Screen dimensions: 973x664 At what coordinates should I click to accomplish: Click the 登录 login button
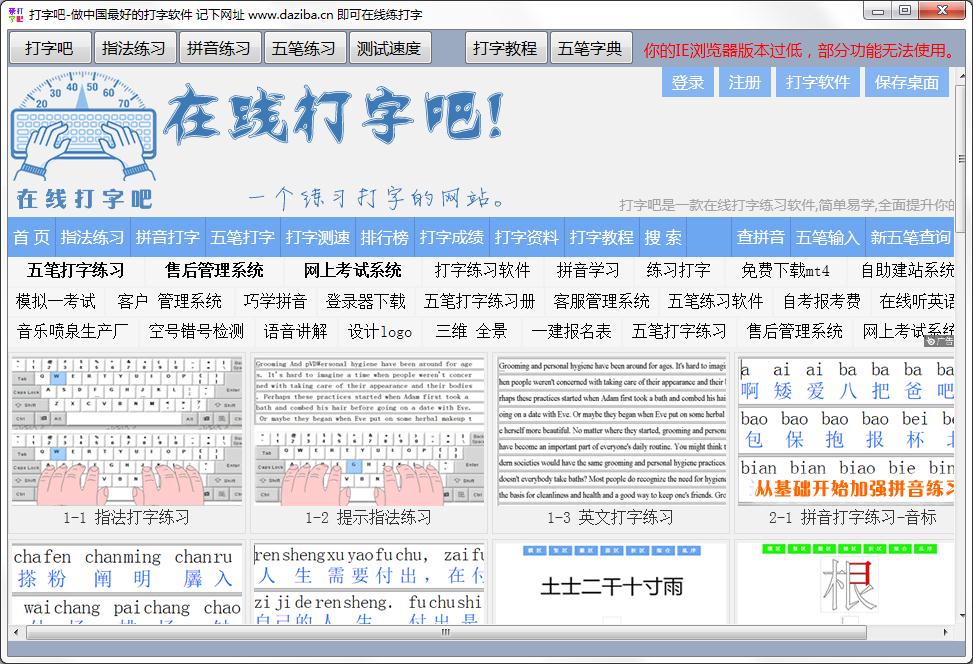(689, 83)
